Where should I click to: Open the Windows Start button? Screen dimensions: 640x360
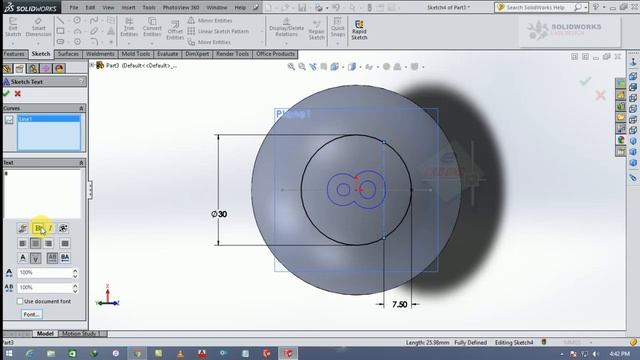coord(9,353)
